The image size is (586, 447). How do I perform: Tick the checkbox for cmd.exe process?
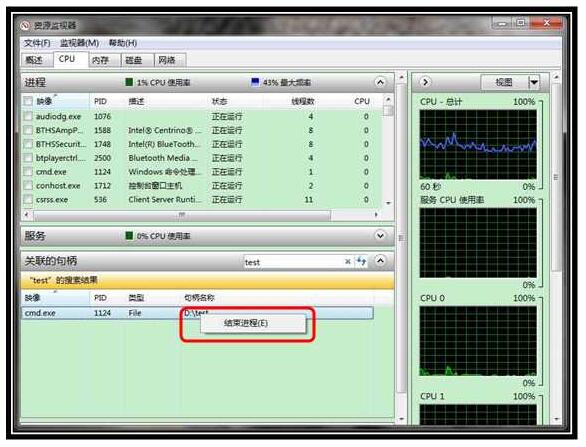(x=28, y=172)
